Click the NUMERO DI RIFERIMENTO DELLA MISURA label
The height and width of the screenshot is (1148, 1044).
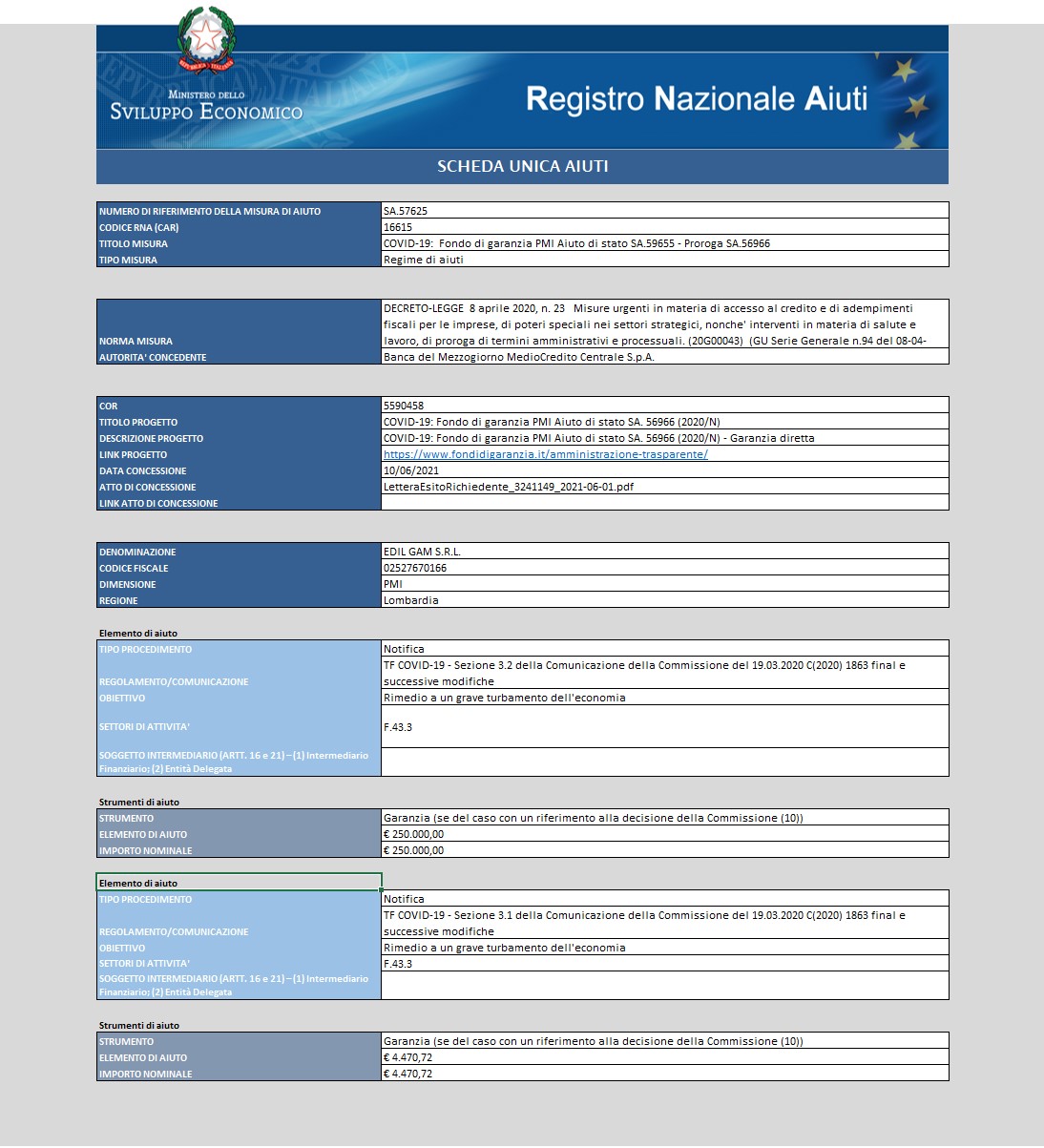pos(239,211)
